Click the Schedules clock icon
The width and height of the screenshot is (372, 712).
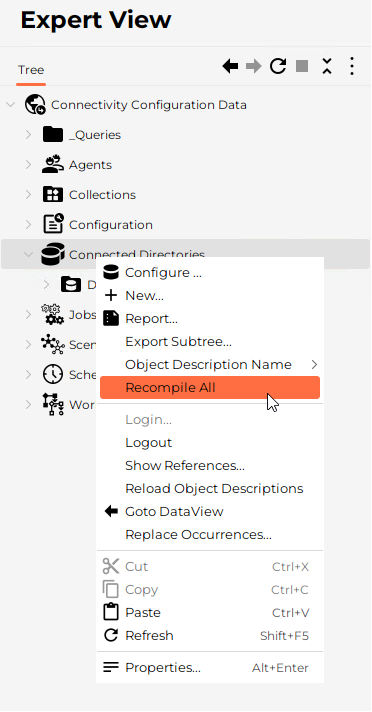53,374
